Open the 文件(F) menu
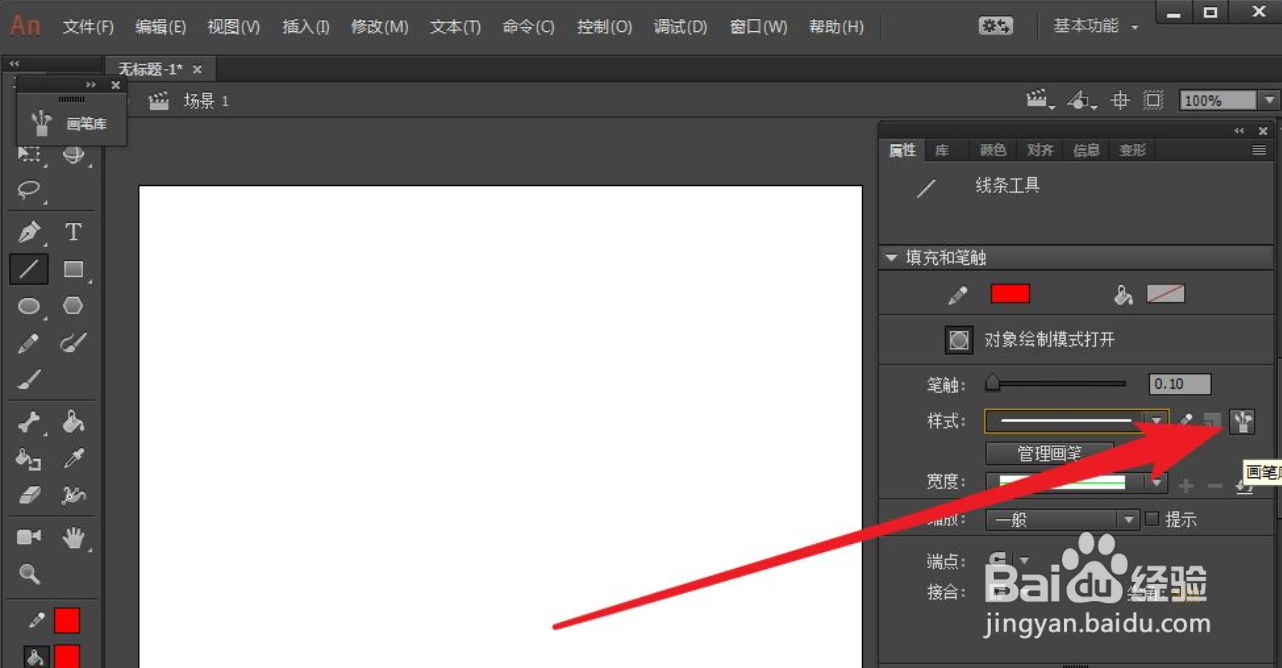Viewport: 1282px width, 668px height. click(88, 27)
